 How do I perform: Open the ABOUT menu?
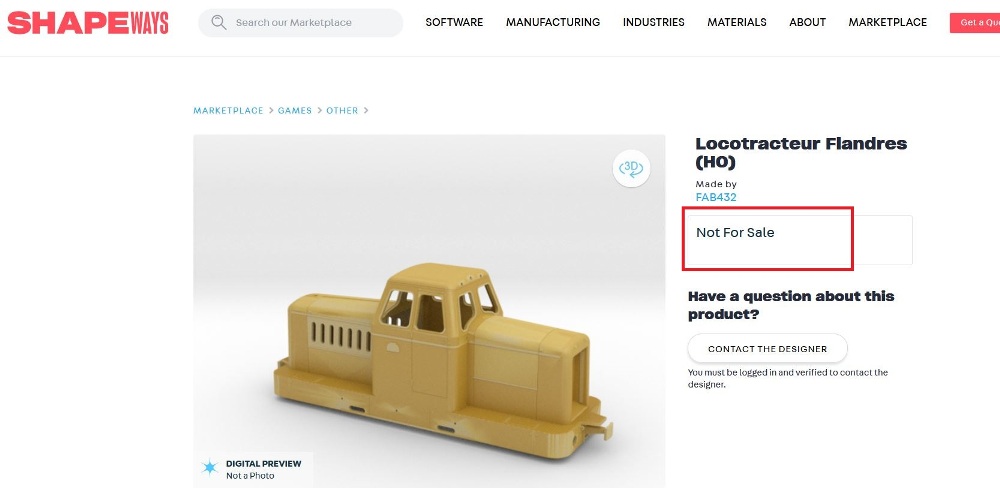(x=807, y=22)
